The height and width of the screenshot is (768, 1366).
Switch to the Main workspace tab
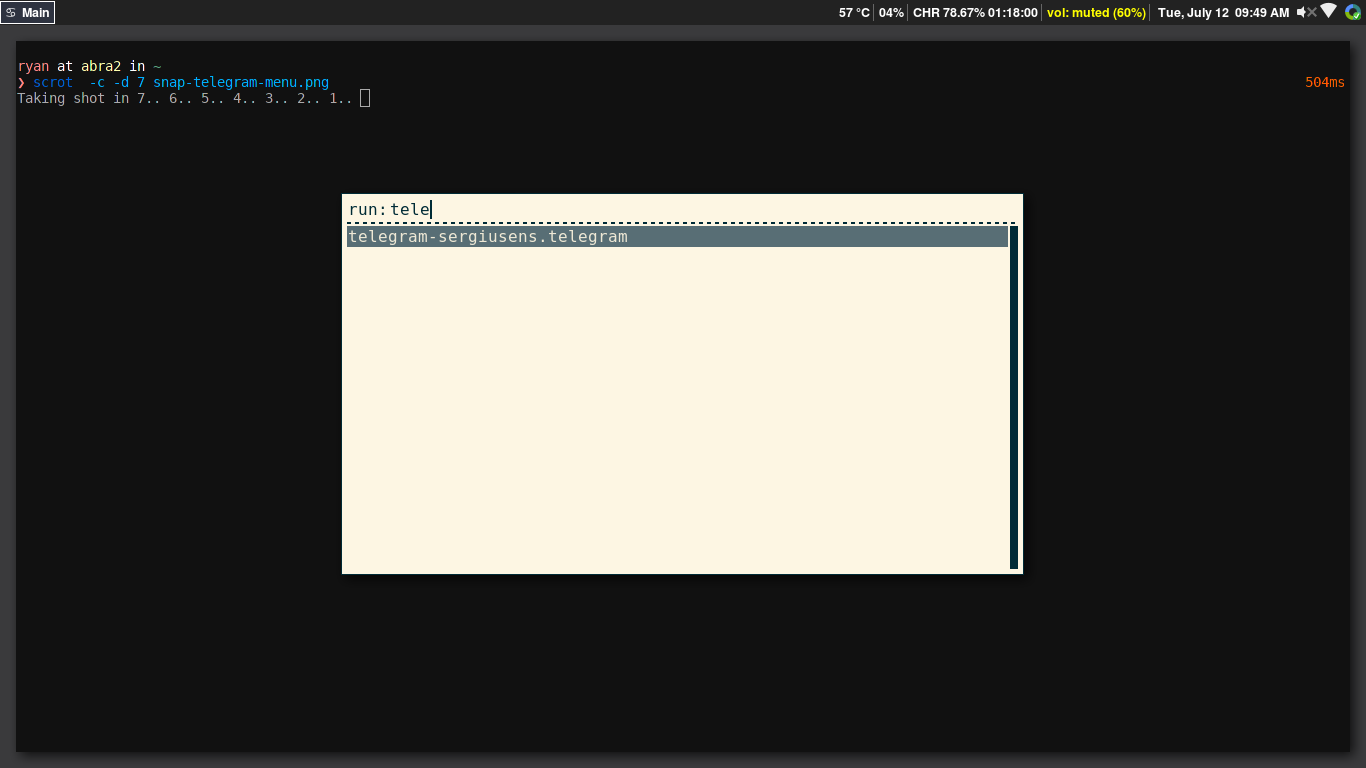tap(35, 13)
